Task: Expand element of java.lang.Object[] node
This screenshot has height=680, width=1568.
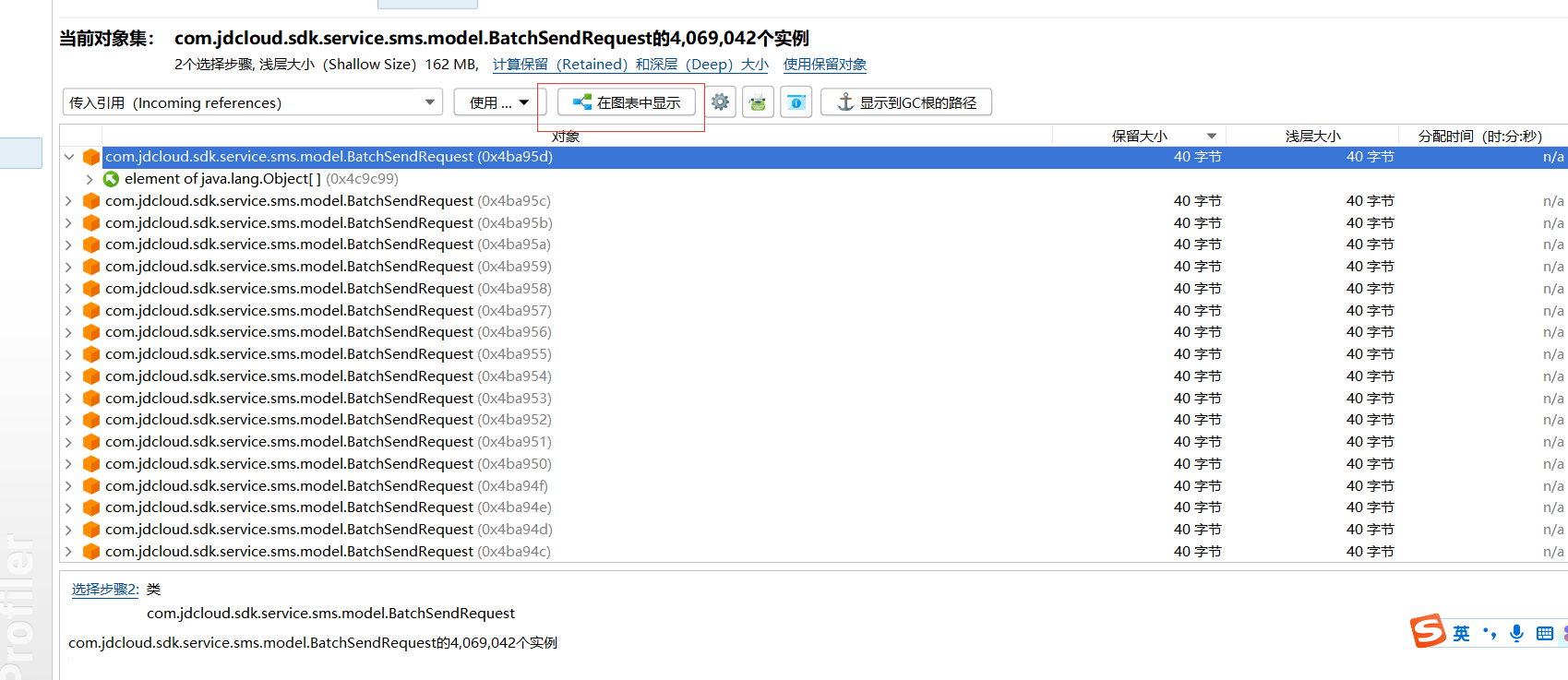Action: (x=90, y=179)
